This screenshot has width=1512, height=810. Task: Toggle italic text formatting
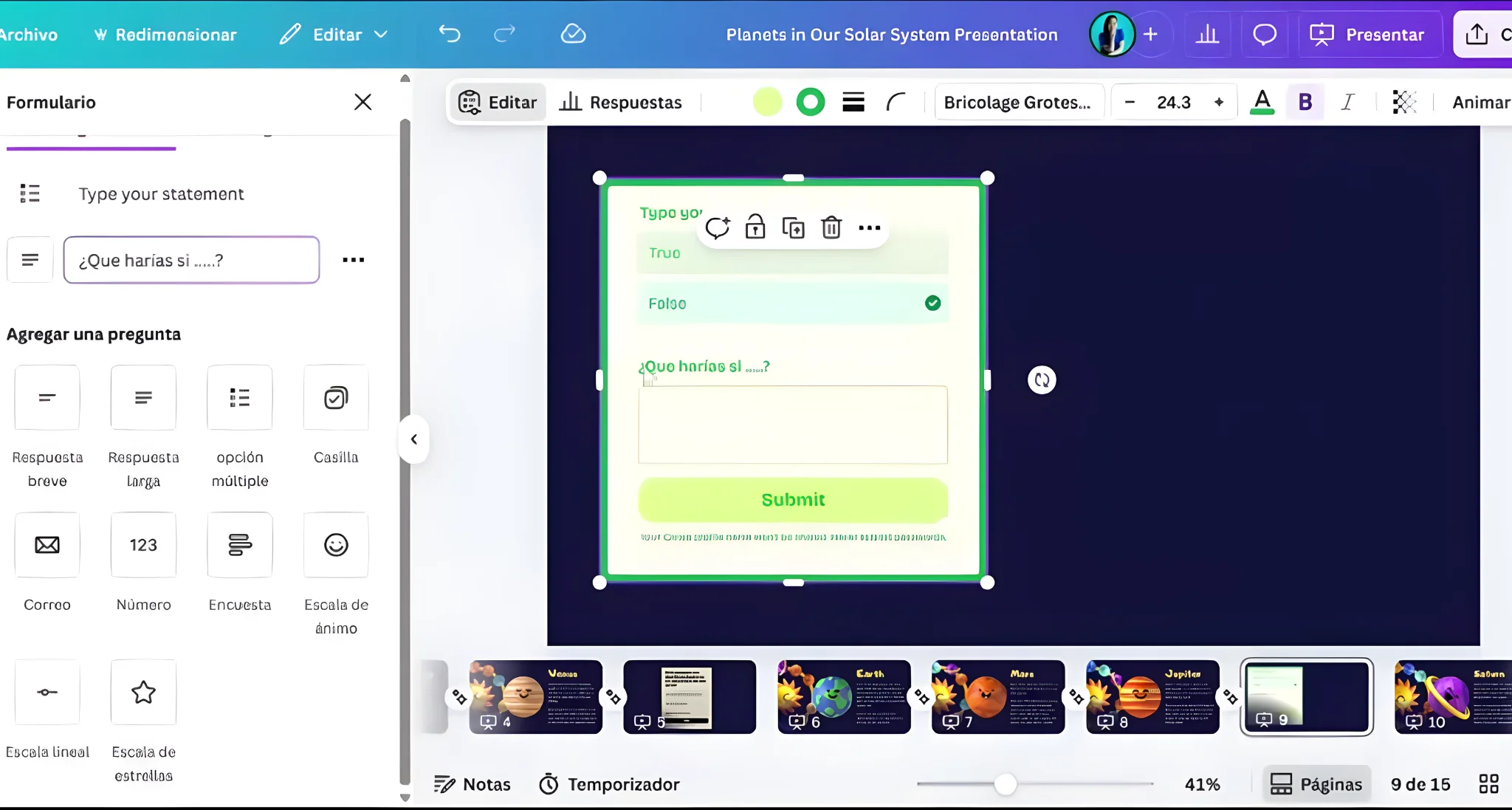coord(1347,102)
